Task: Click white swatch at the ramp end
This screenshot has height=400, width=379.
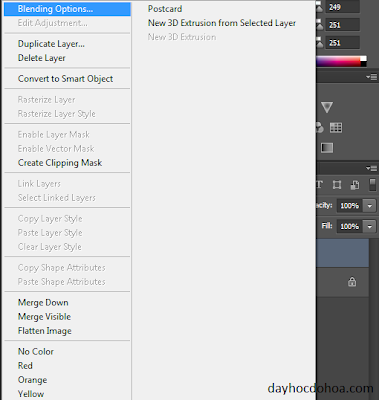Action: [364, 59]
